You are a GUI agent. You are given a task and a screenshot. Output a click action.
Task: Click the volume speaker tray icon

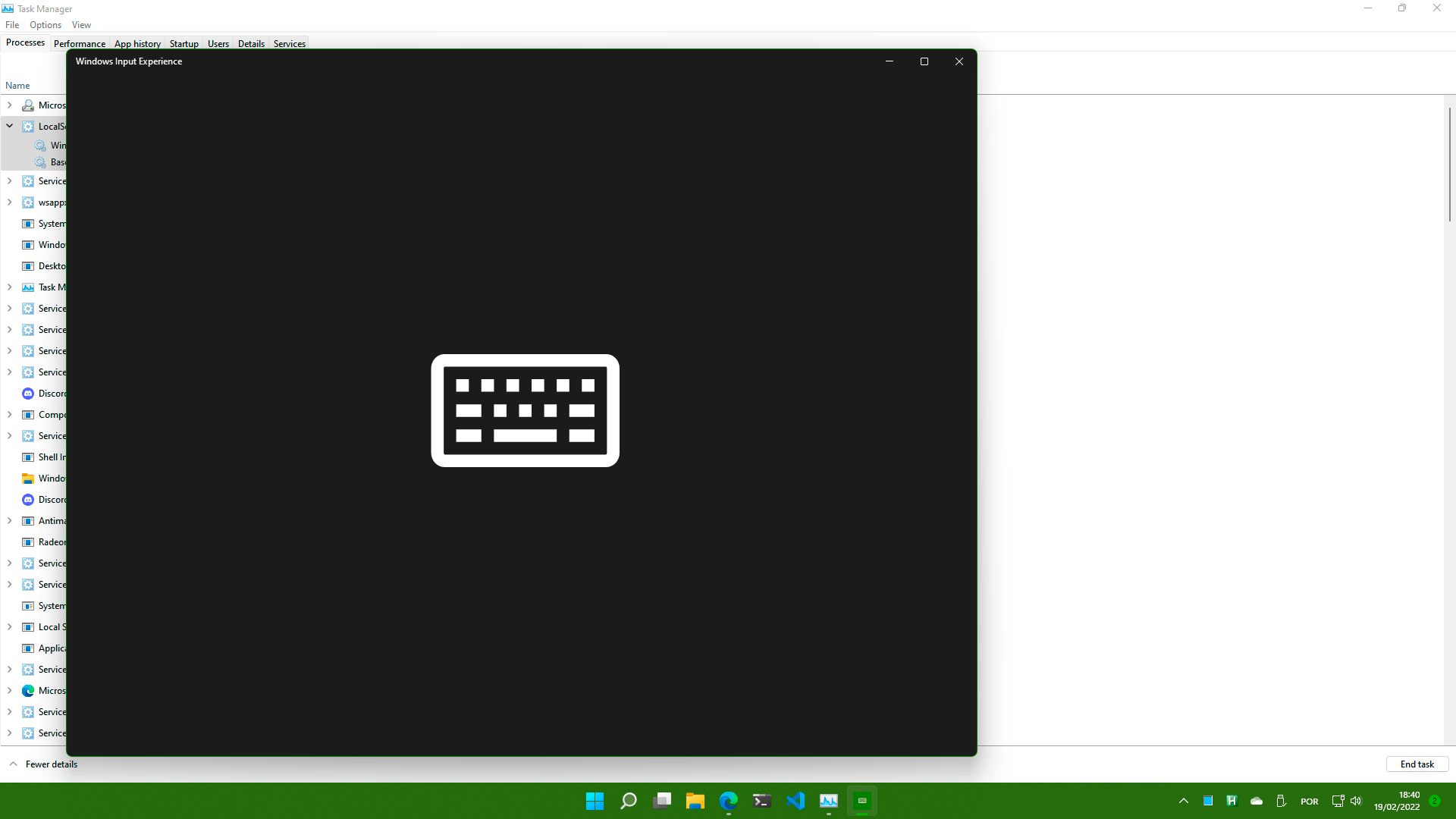1356,801
